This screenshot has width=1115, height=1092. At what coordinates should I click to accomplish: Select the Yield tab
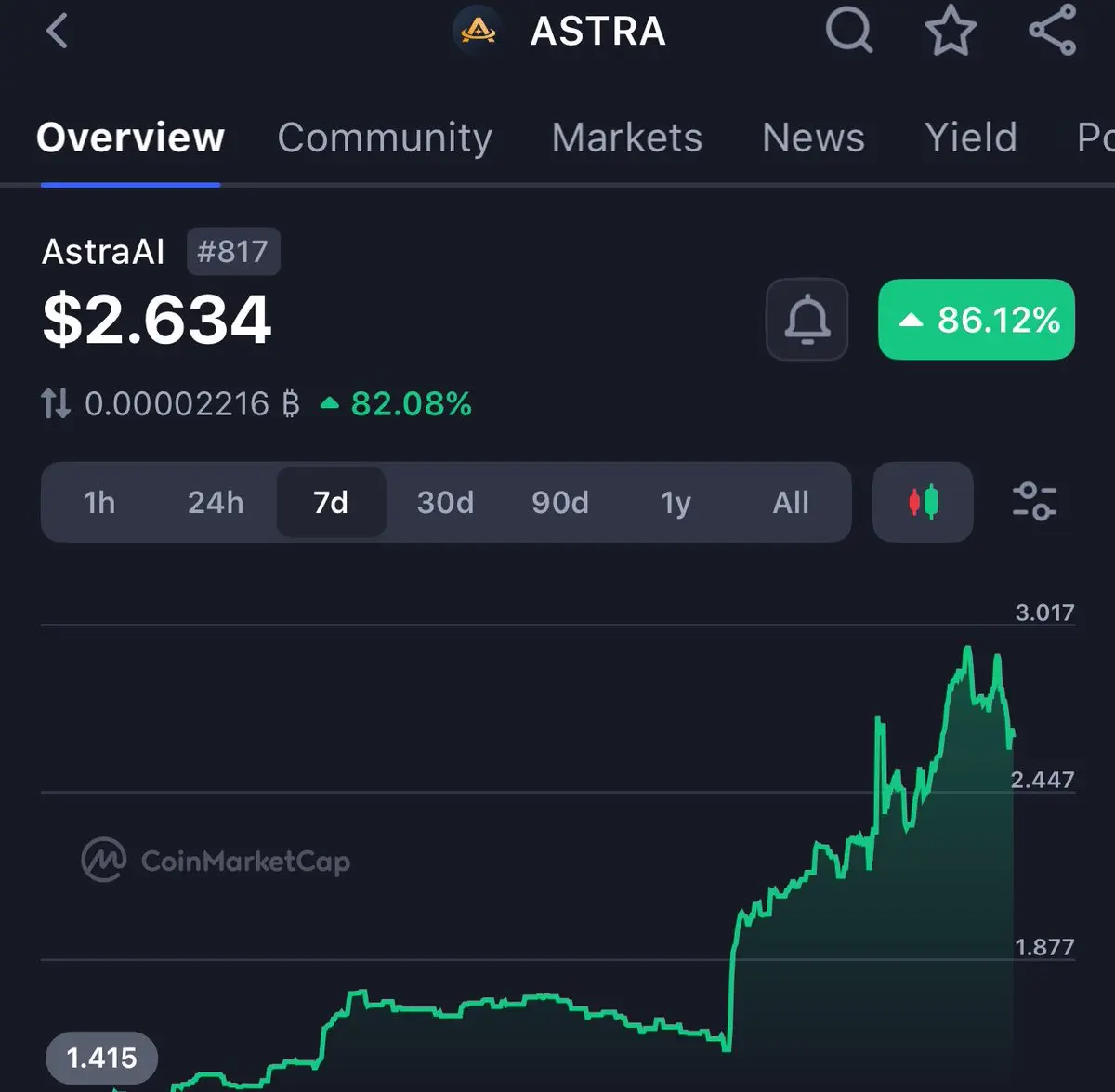971,138
